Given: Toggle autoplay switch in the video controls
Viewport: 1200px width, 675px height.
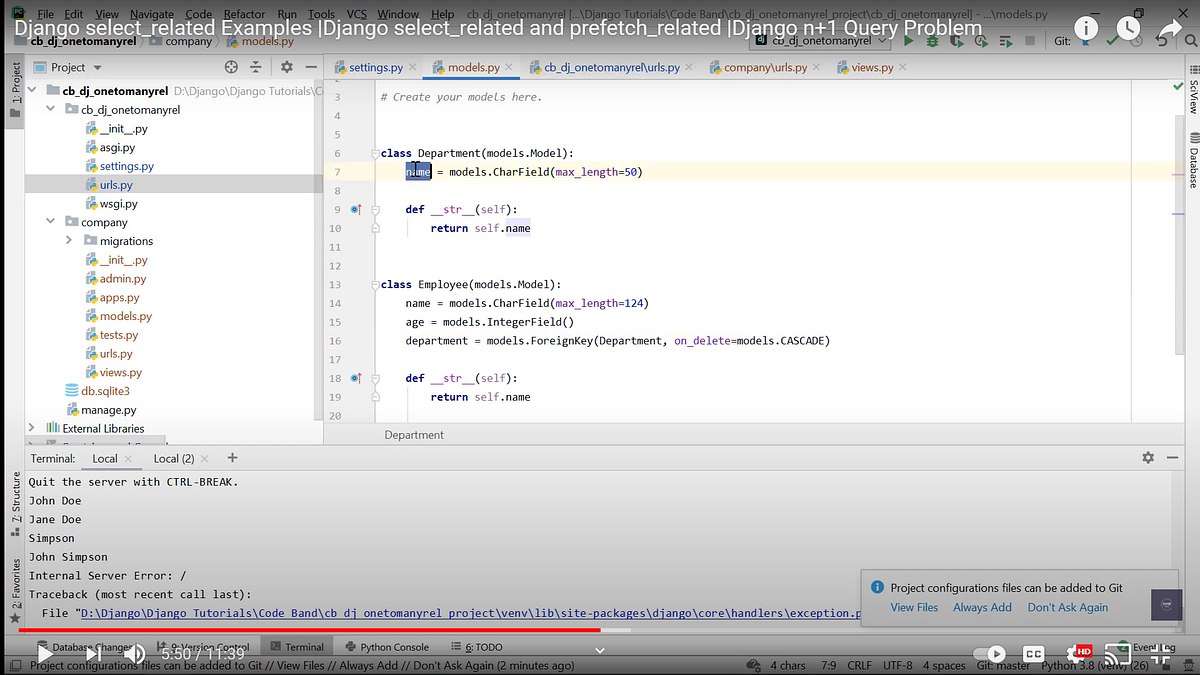Looking at the screenshot, I should pyautogui.click(x=989, y=653).
